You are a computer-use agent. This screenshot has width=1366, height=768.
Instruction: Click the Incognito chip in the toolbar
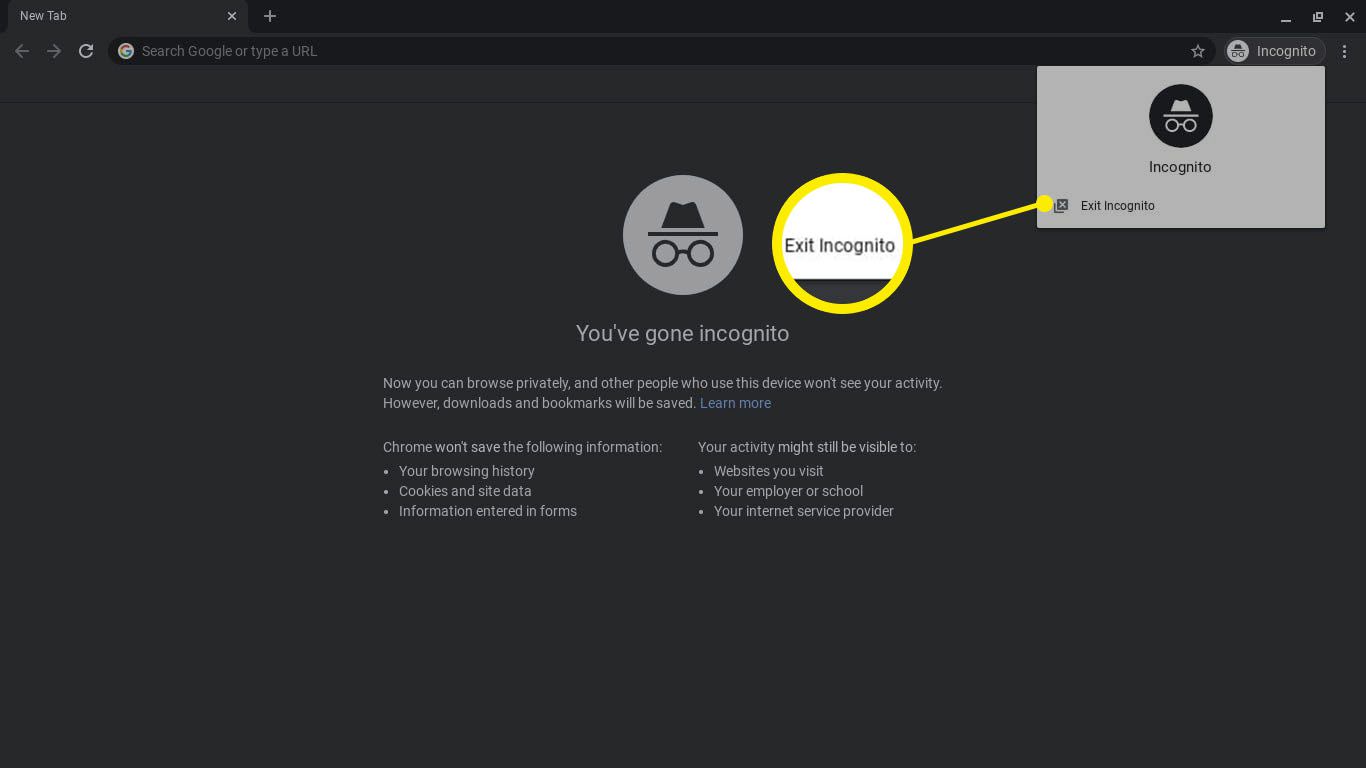point(1275,51)
